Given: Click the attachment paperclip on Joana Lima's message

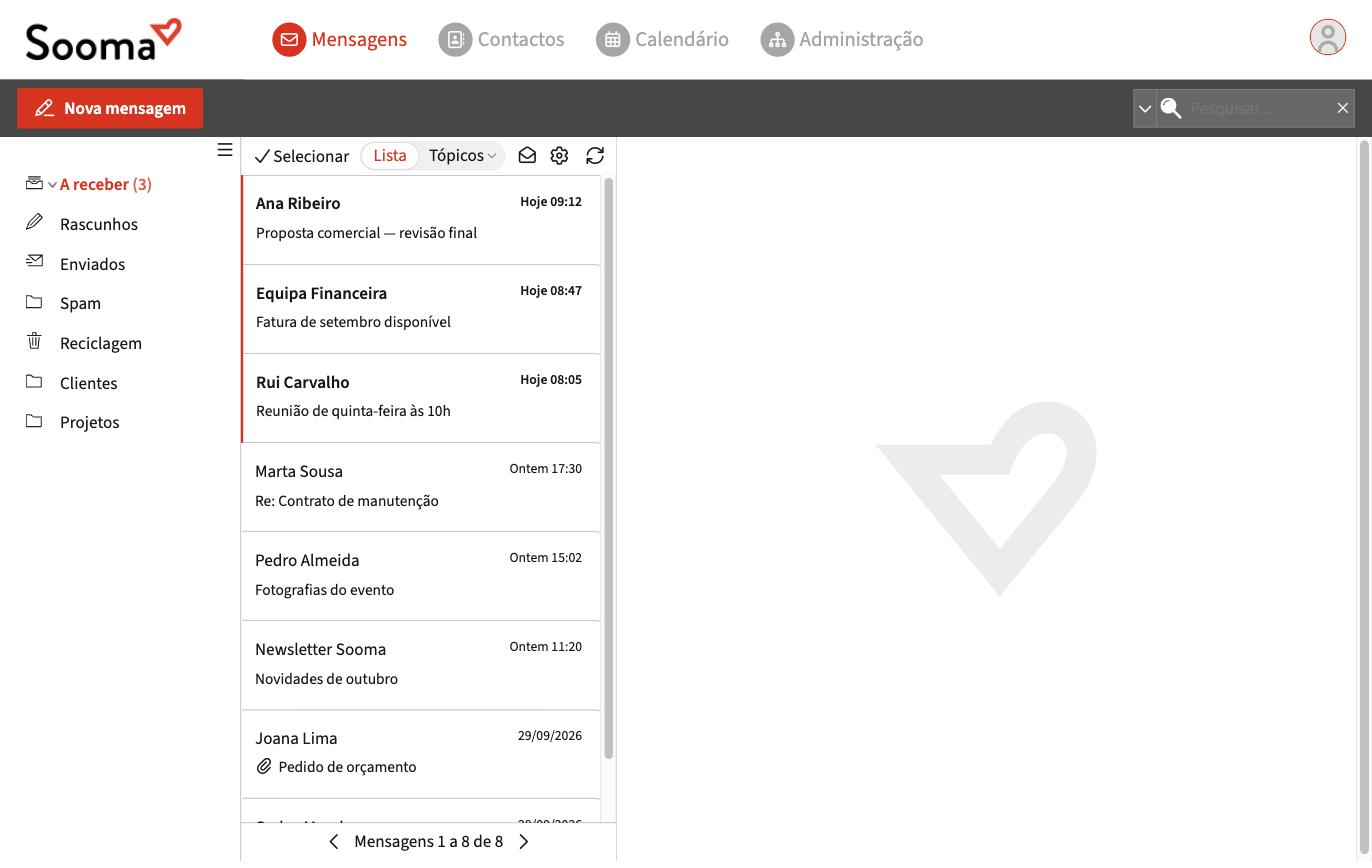Looking at the screenshot, I should (264, 767).
